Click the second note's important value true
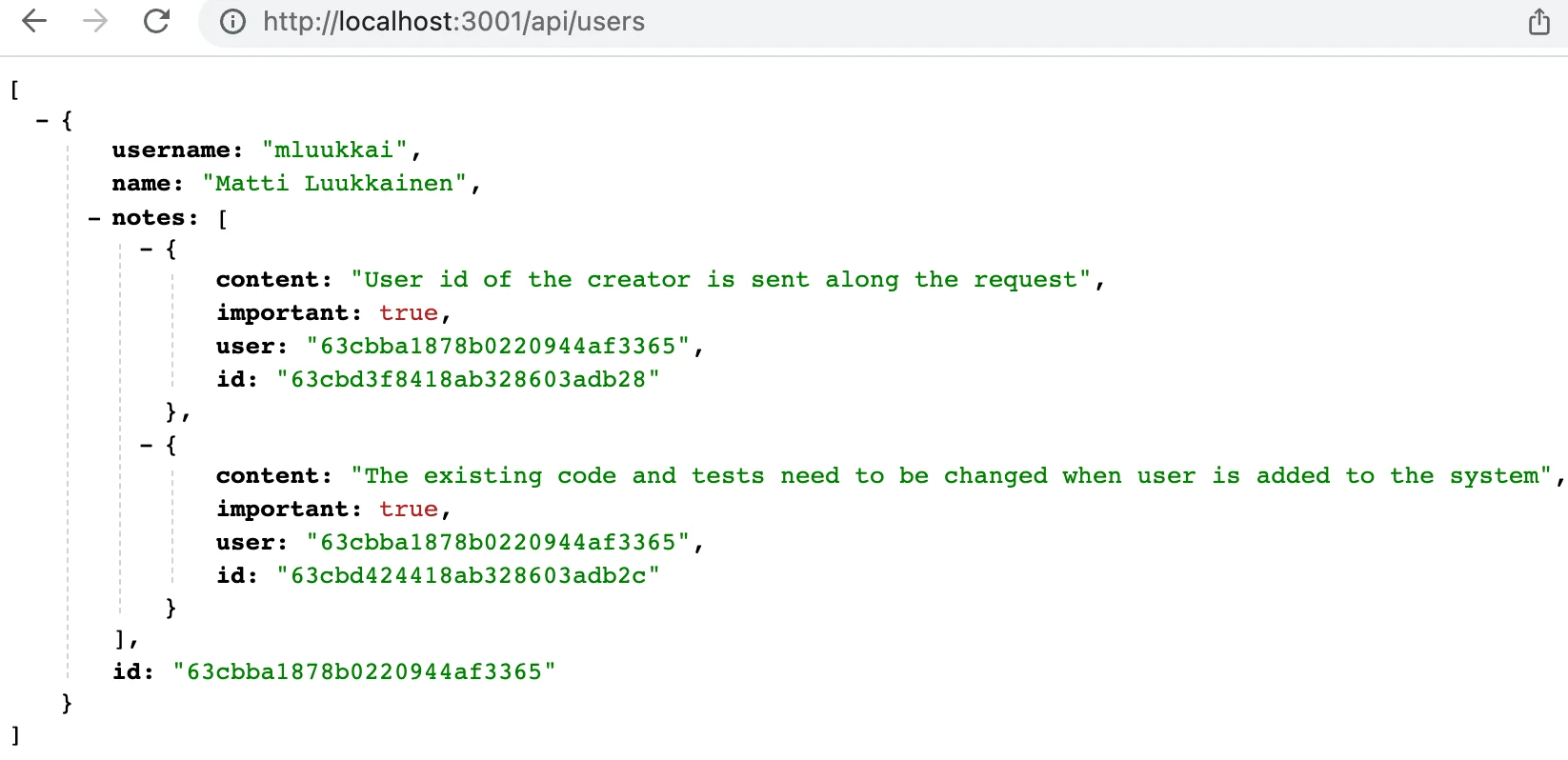Screen dimensions: 1568x760 coord(409,510)
